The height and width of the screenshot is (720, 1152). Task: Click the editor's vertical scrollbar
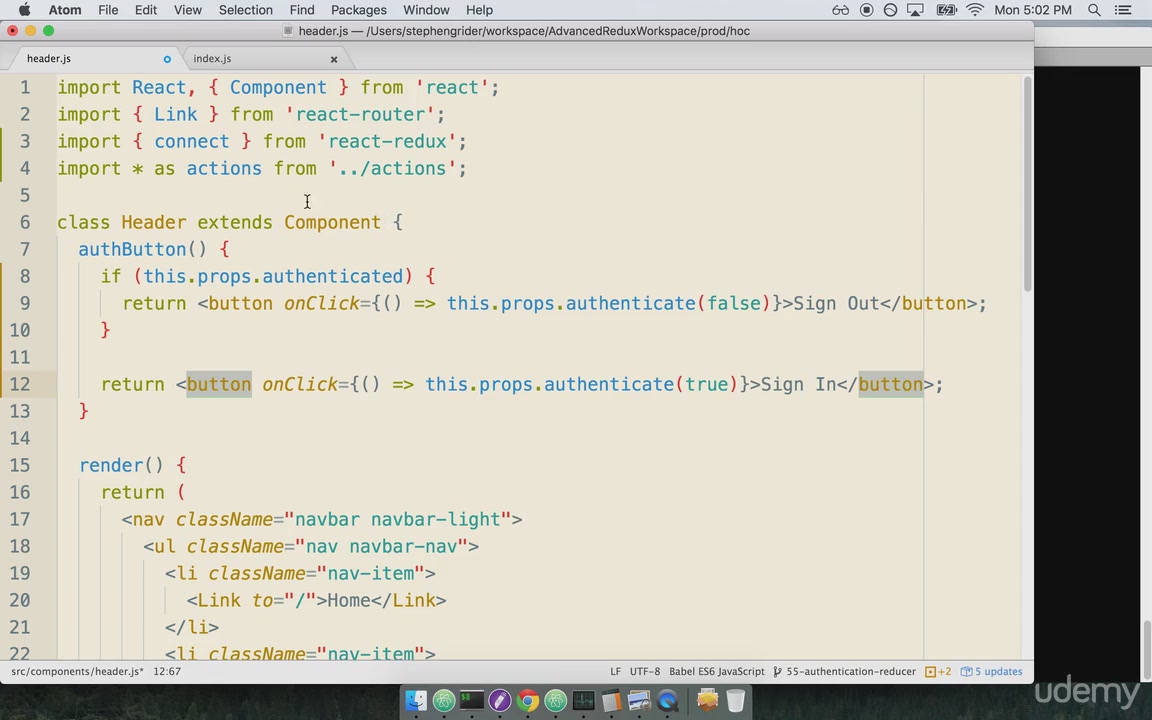click(1027, 180)
